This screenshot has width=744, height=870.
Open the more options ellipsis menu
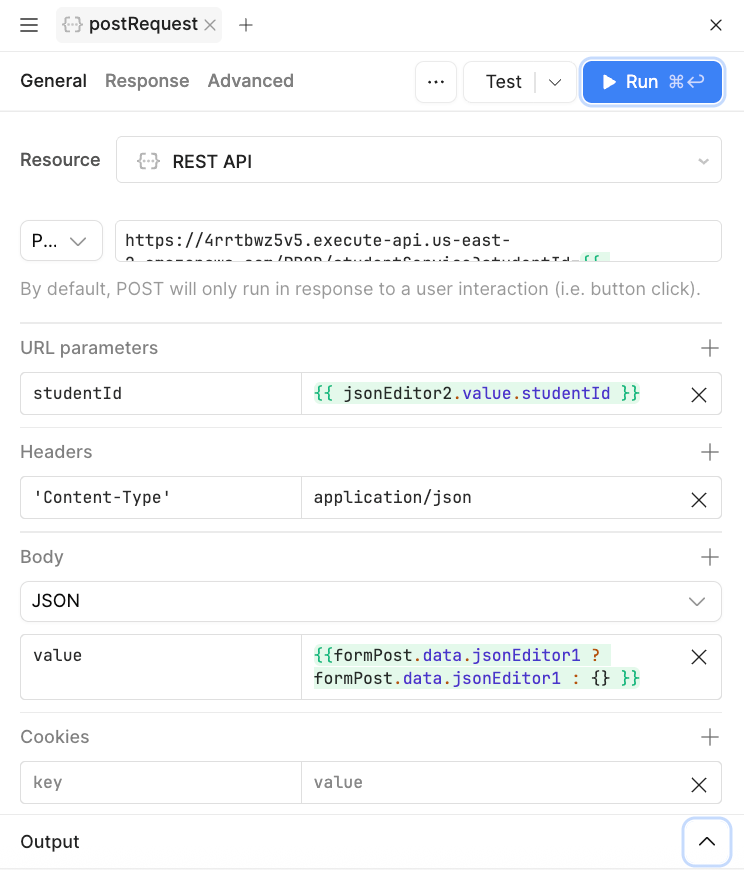click(436, 81)
